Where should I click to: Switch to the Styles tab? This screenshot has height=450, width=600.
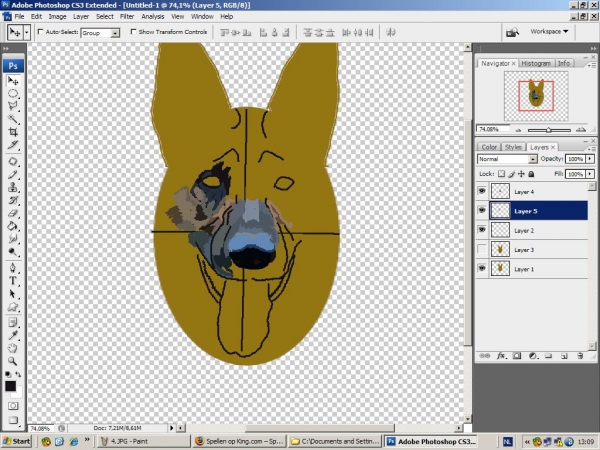[513, 147]
